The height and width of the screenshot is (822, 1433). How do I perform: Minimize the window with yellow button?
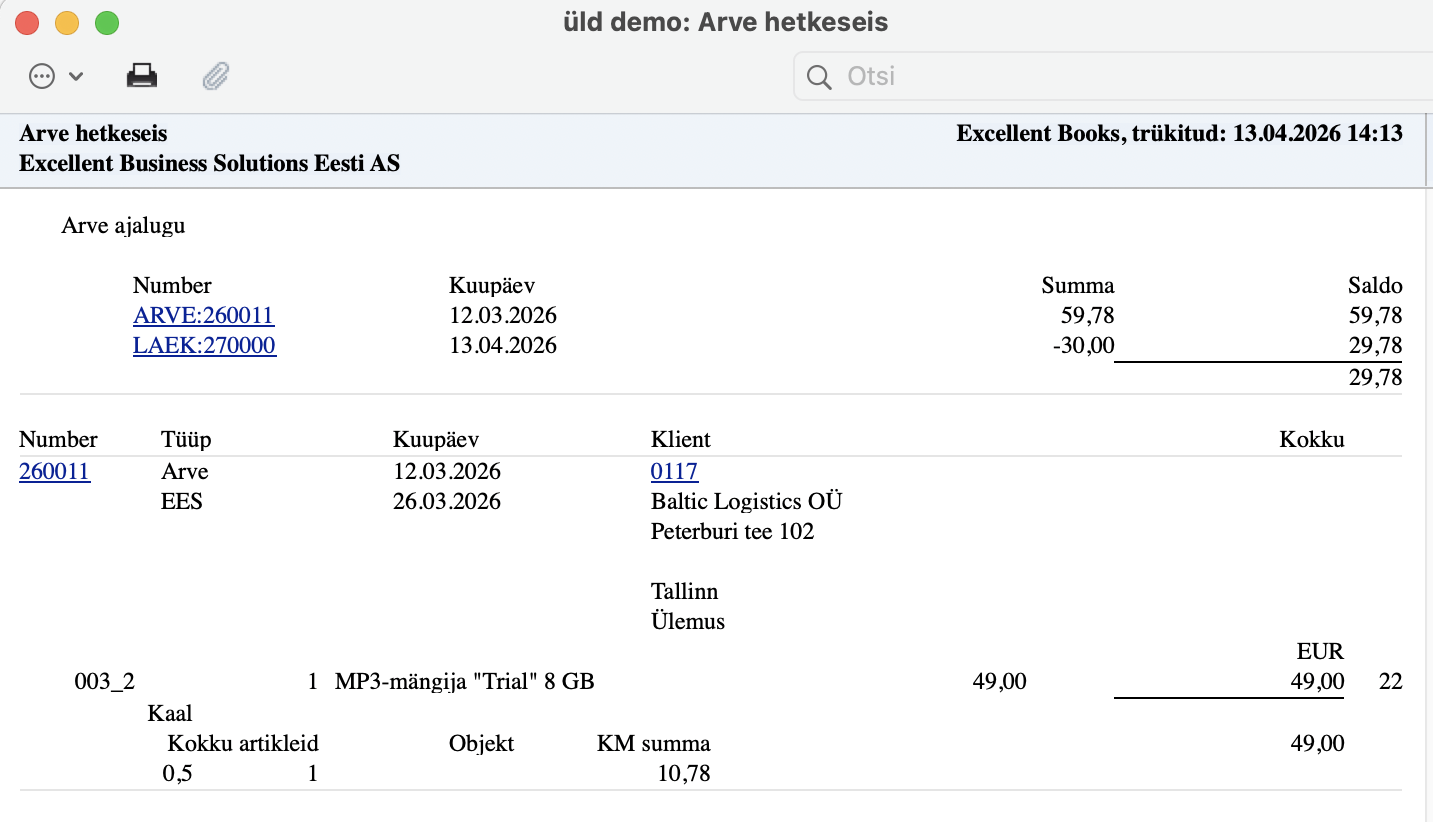coord(67,22)
